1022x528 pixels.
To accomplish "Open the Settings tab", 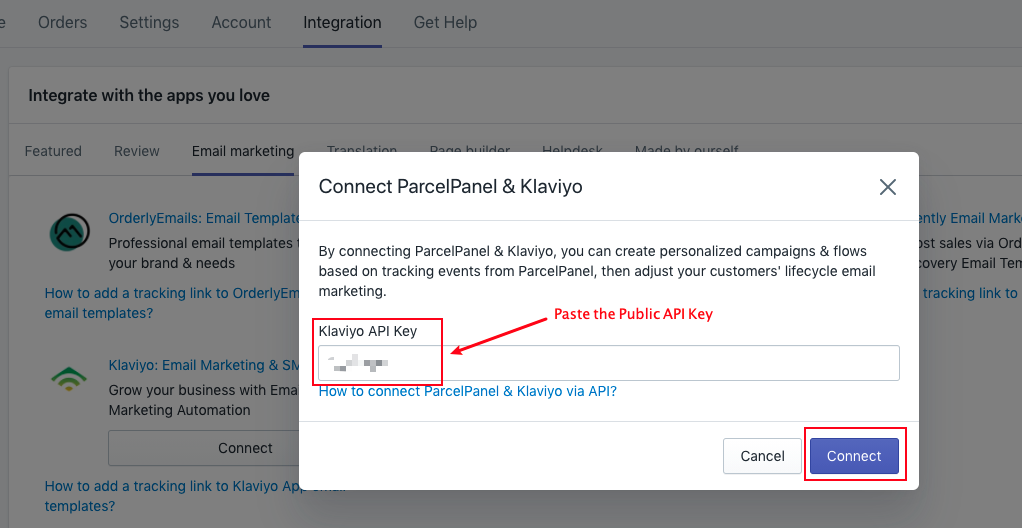I will pyautogui.click(x=149, y=23).
